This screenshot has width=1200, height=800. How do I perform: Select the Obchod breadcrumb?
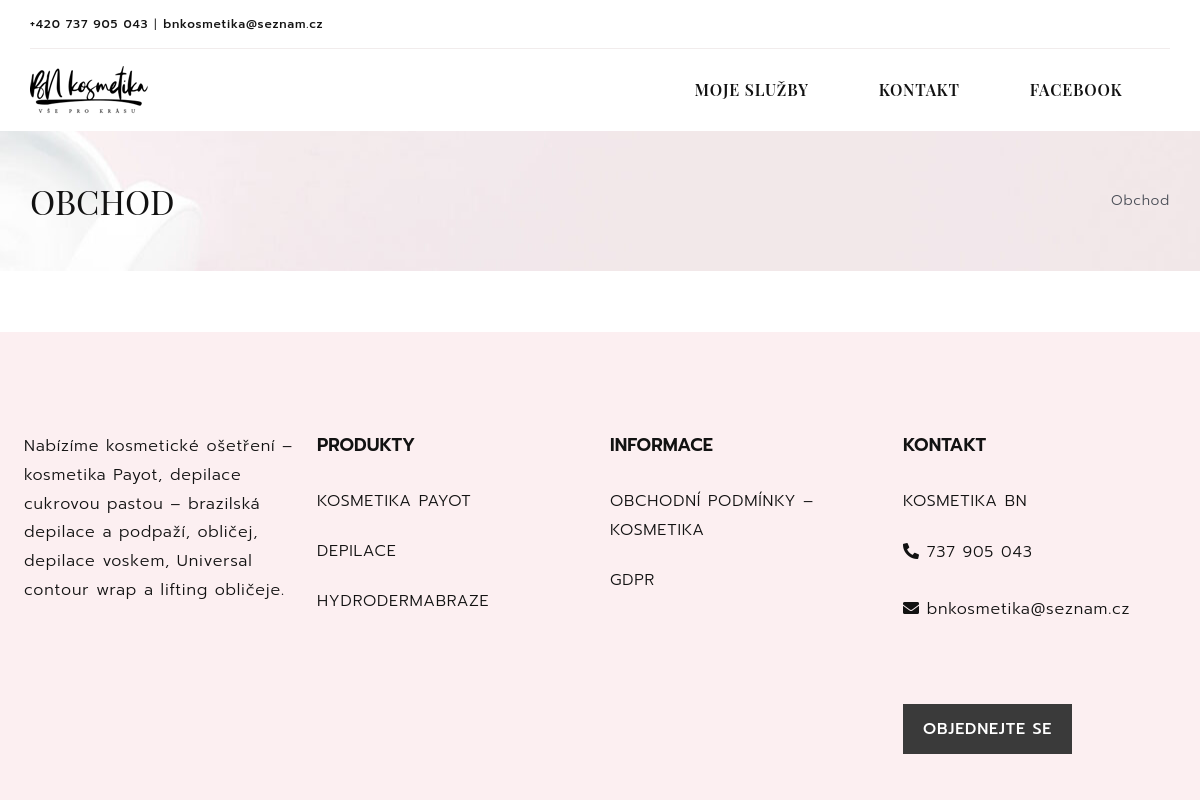click(1139, 200)
